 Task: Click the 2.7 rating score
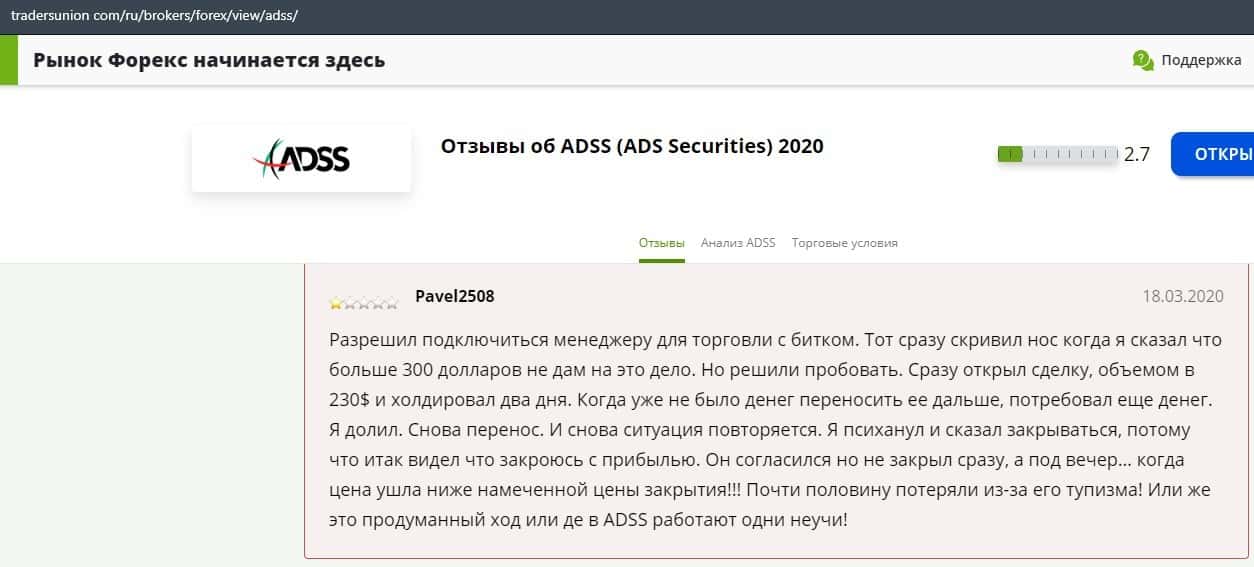click(x=1137, y=154)
